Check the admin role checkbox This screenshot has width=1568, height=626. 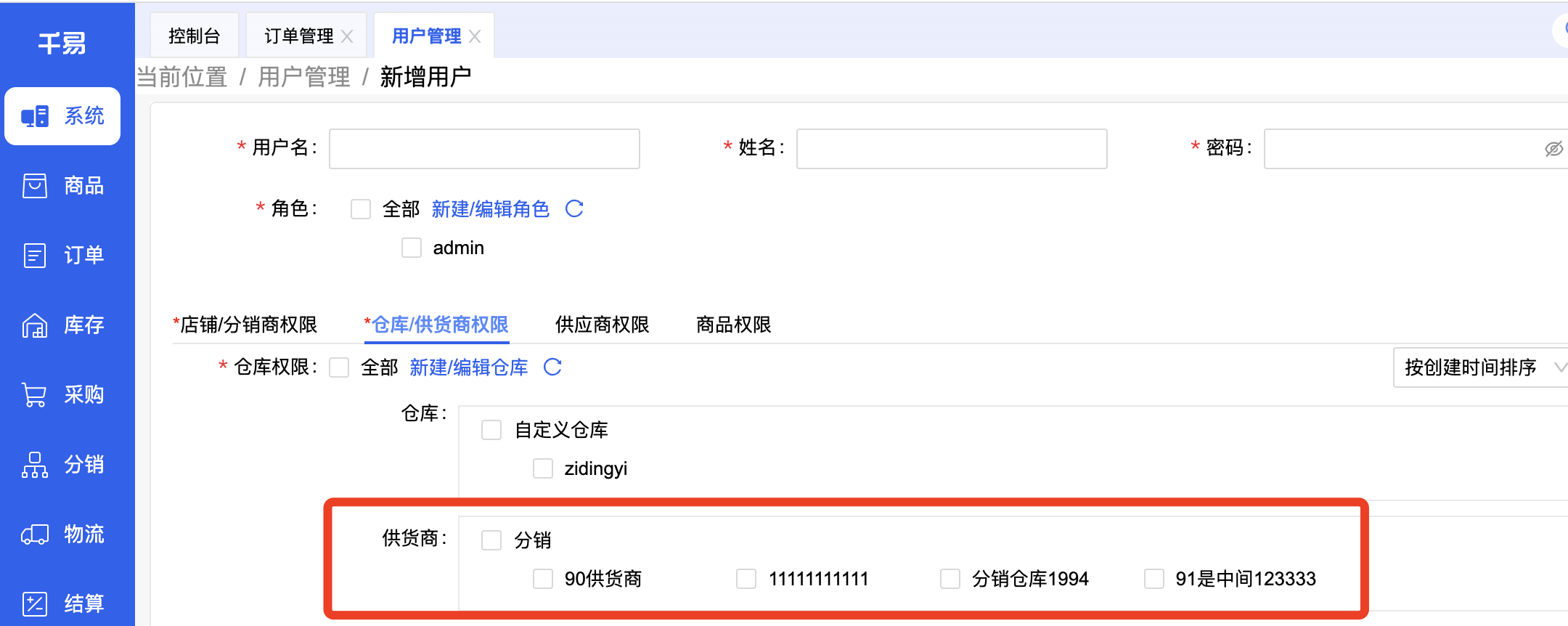(x=412, y=248)
